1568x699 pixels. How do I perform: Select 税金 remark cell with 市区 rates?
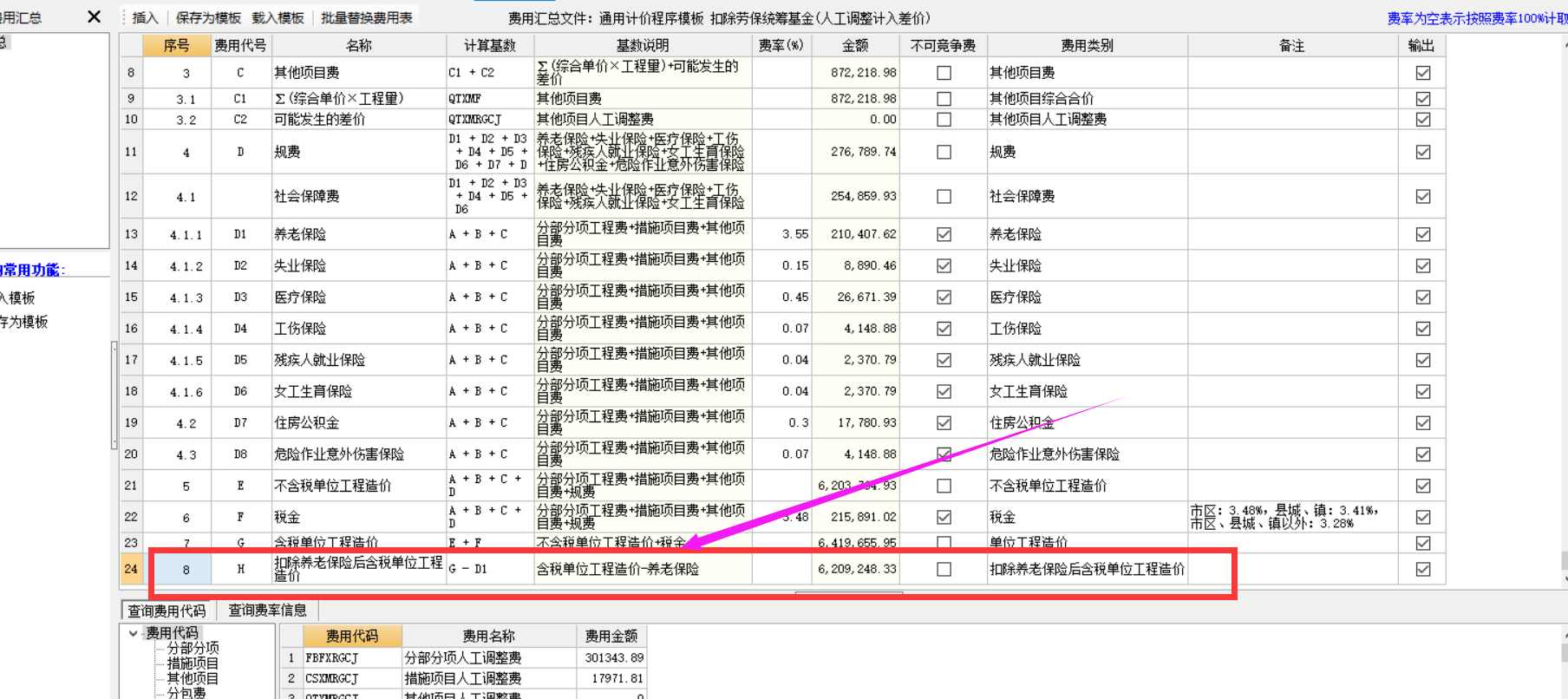(x=1292, y=517)
